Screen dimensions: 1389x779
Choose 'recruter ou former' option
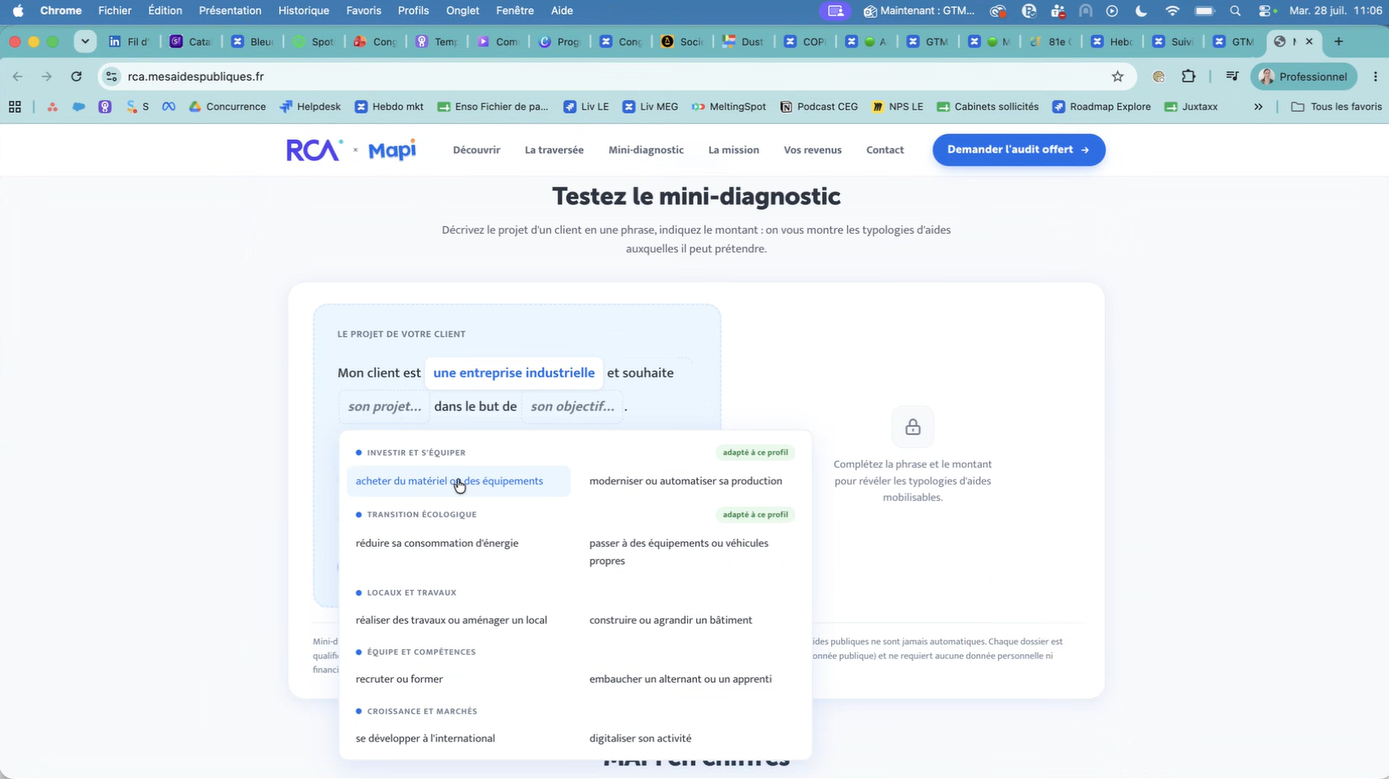(x=399, y=679)
